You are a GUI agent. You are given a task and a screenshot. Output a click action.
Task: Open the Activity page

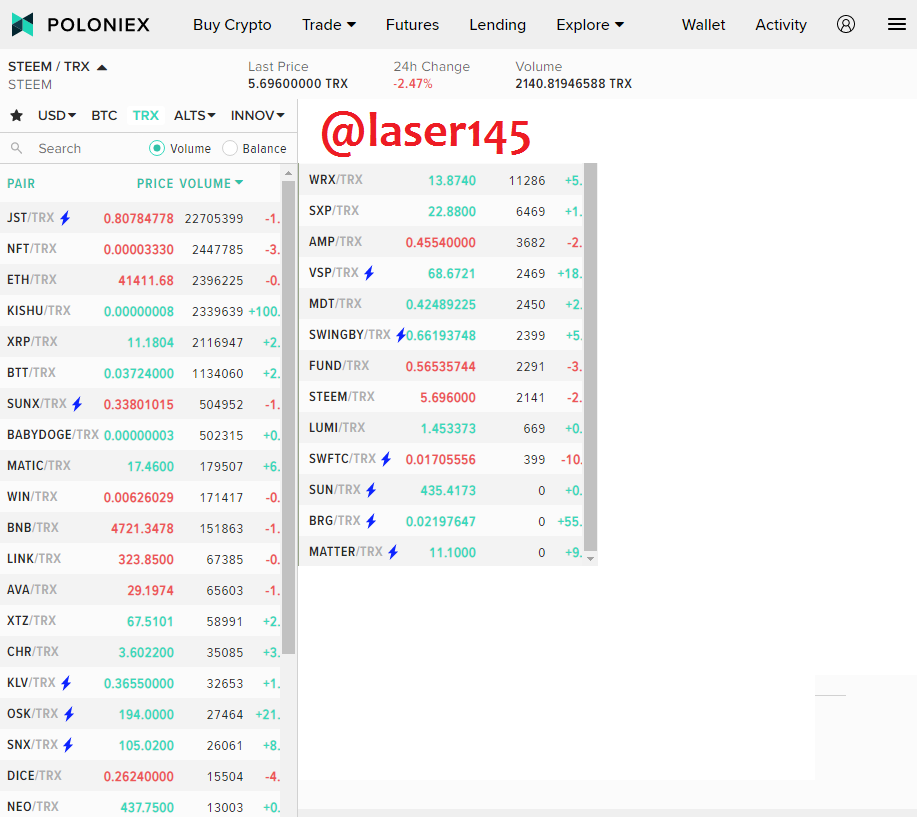coord(781,25)
